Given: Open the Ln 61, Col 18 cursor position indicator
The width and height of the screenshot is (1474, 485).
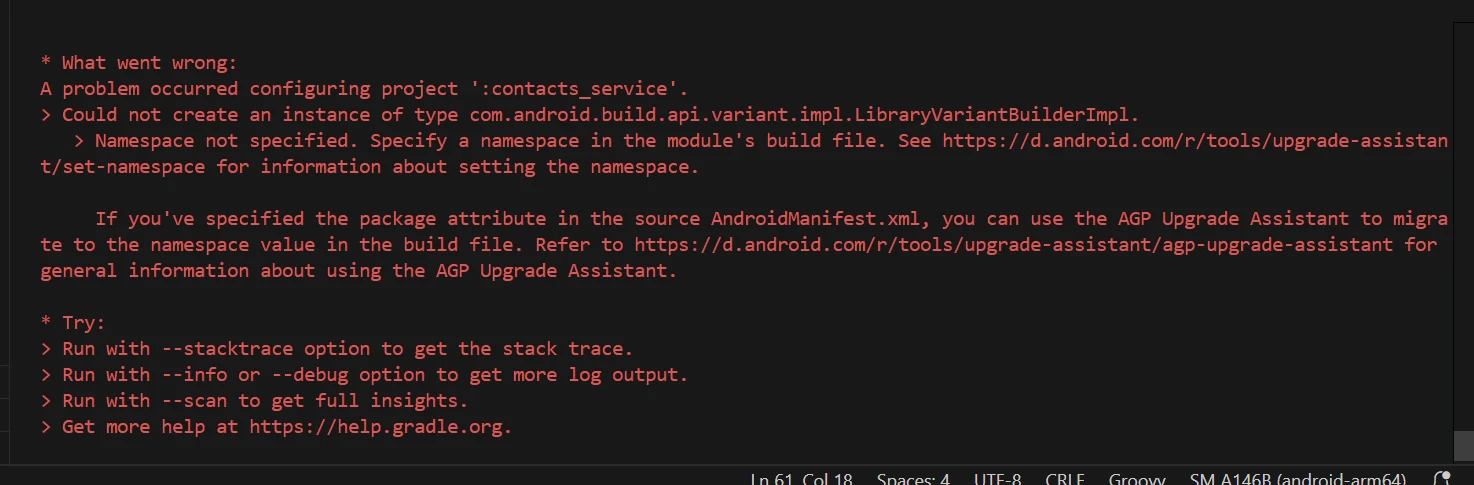Looking at the screenshot, I should [801, 479].
